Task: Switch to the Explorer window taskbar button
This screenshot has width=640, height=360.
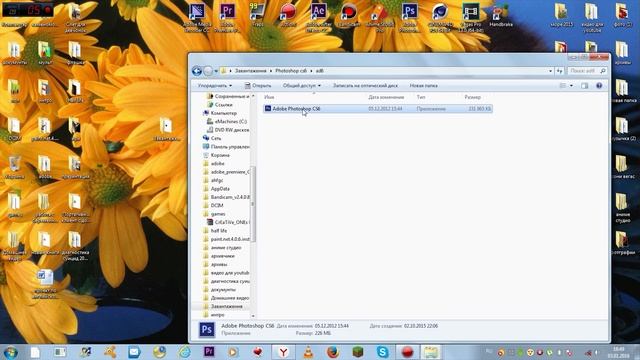Action: (x=431, y=352)
